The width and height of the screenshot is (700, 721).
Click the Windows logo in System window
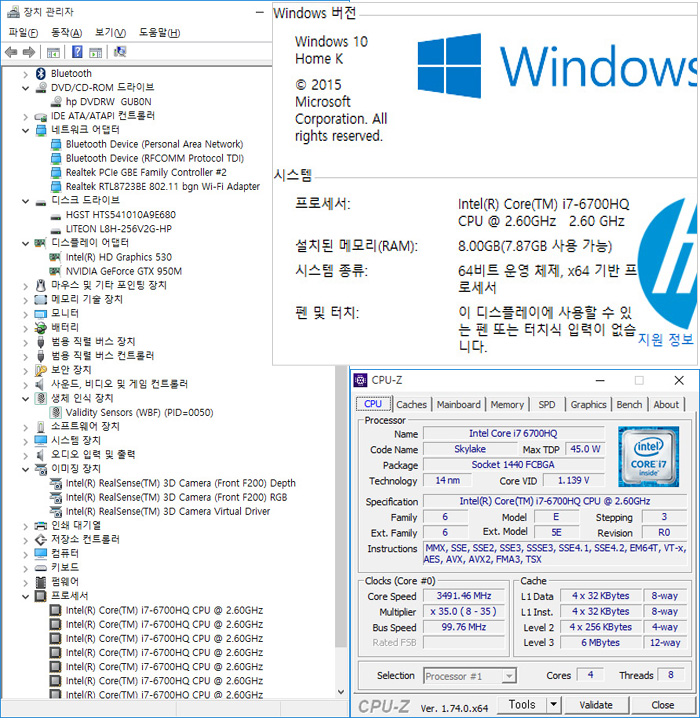point(449,66)
